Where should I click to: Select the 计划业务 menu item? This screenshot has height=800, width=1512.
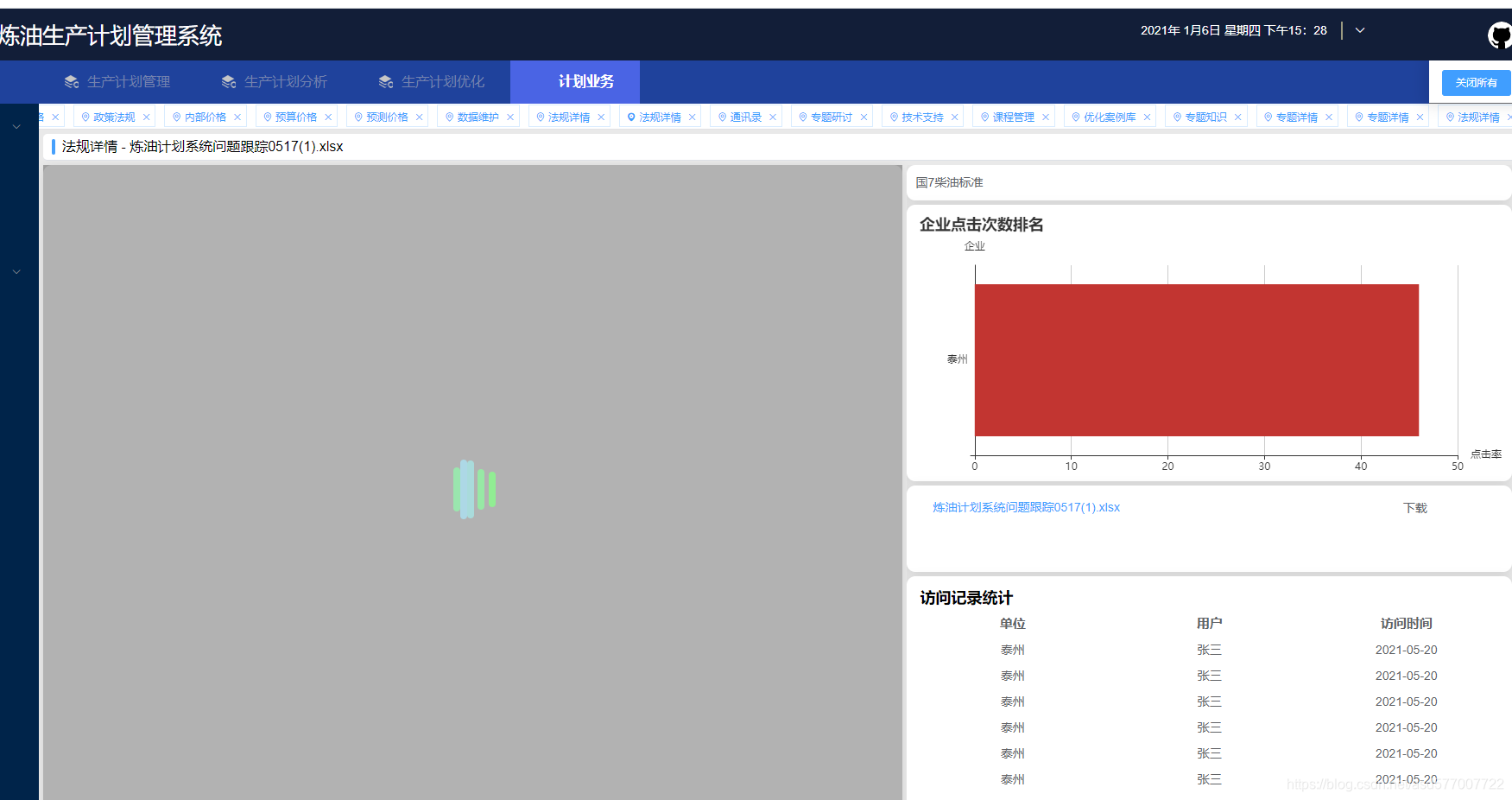575,81
